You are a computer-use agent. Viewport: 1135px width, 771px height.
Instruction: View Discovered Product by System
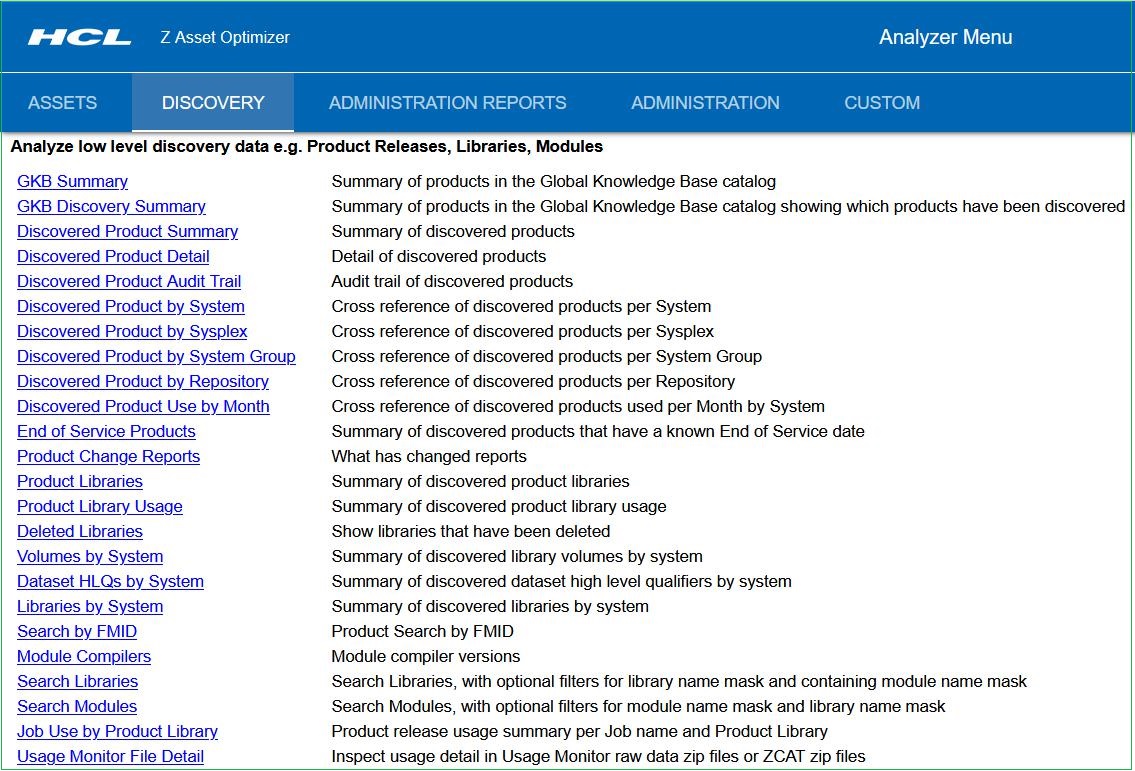coord(131,306)
